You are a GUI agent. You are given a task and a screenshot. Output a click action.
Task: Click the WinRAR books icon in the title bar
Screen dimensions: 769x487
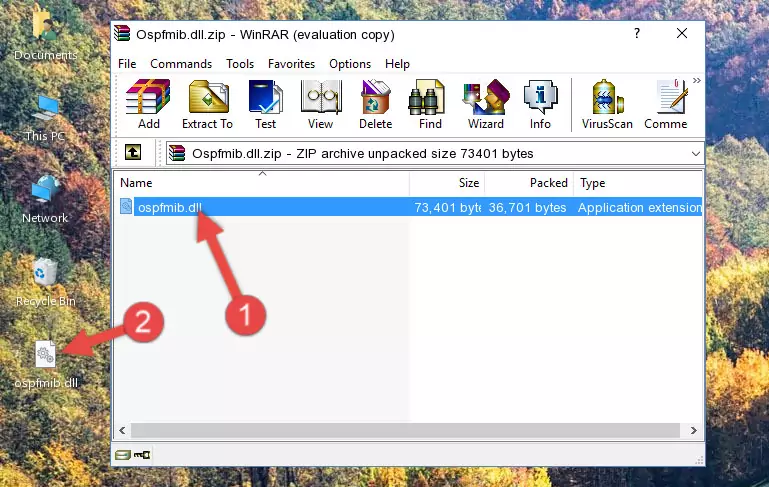122,33
